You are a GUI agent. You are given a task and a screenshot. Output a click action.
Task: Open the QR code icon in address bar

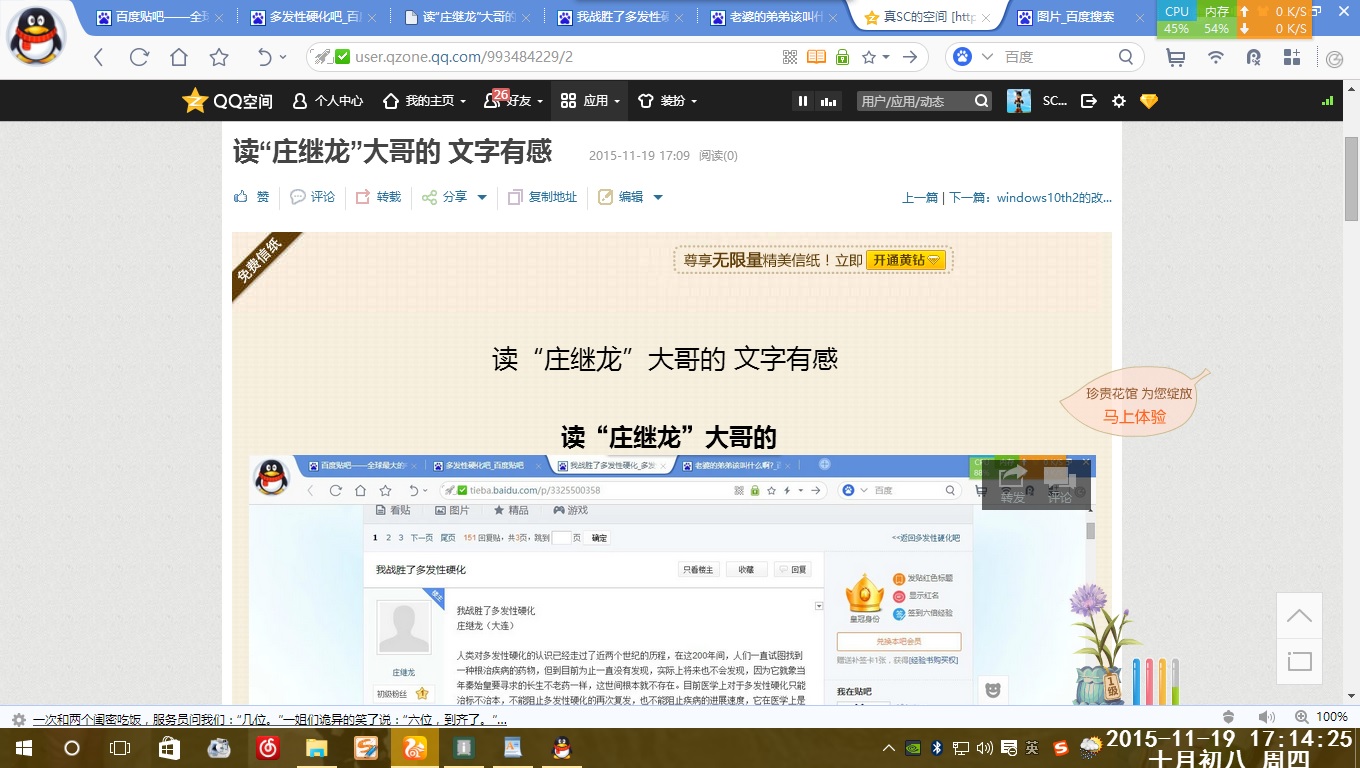(790, 57)
